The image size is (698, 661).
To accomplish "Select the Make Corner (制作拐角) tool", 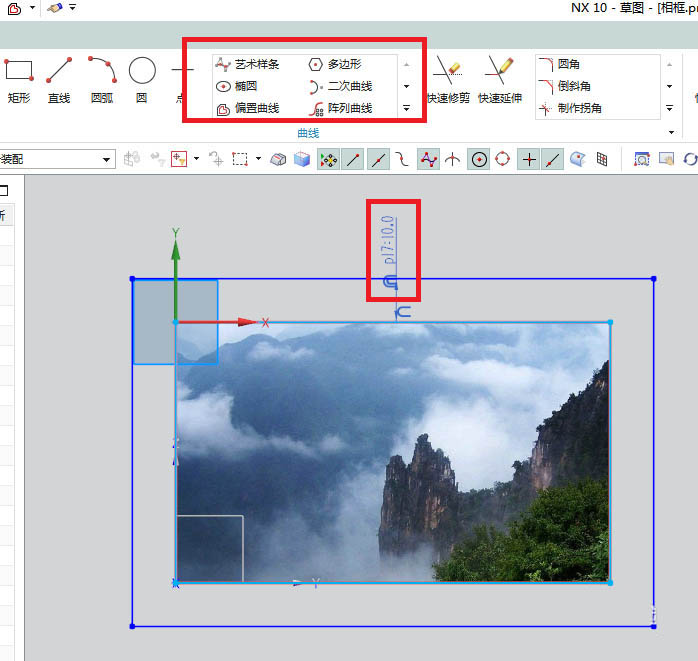I will tap(570, 108).
